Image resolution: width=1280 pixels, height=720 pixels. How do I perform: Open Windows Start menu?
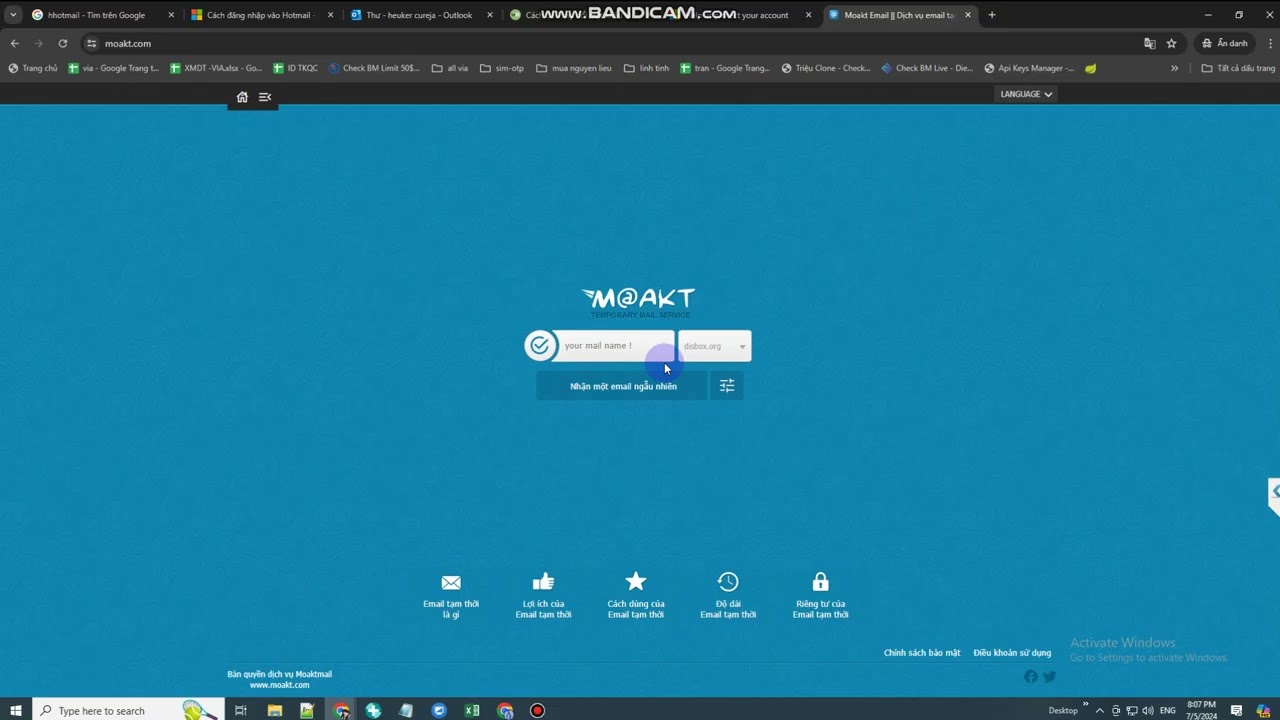click(x=16, y=711)
